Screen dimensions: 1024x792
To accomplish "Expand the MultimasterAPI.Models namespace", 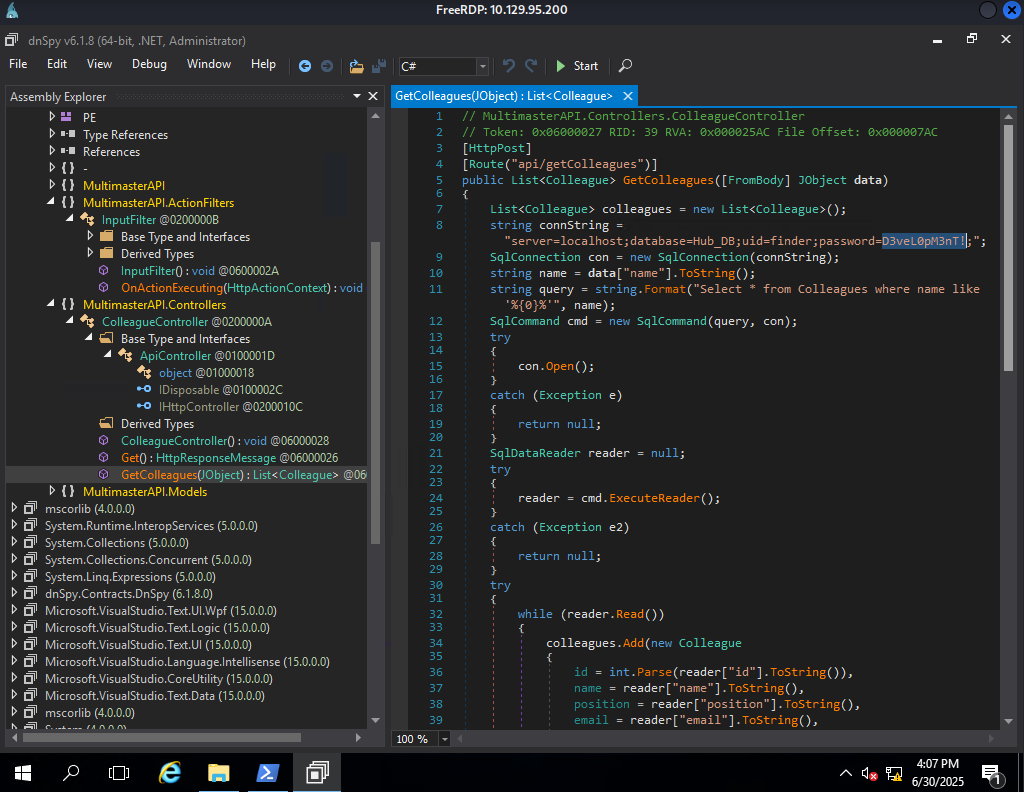I will point(52,491).
